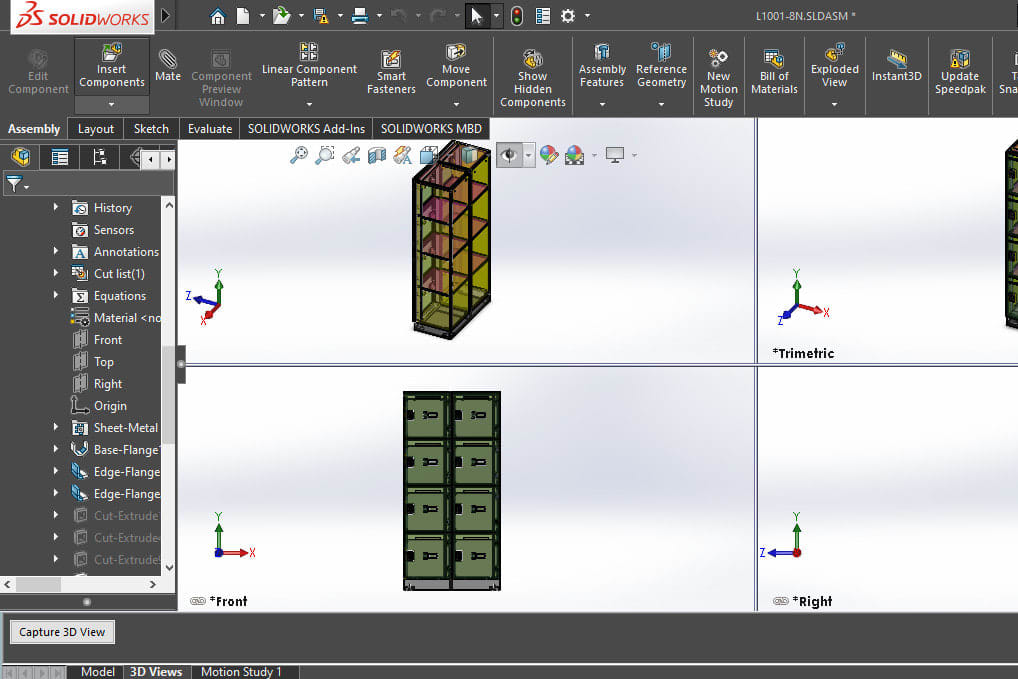This screenshot has width=1018, height=679.
Task: Open Reference Geometry dropdown arrow
Action: click(x=661, y=105)
